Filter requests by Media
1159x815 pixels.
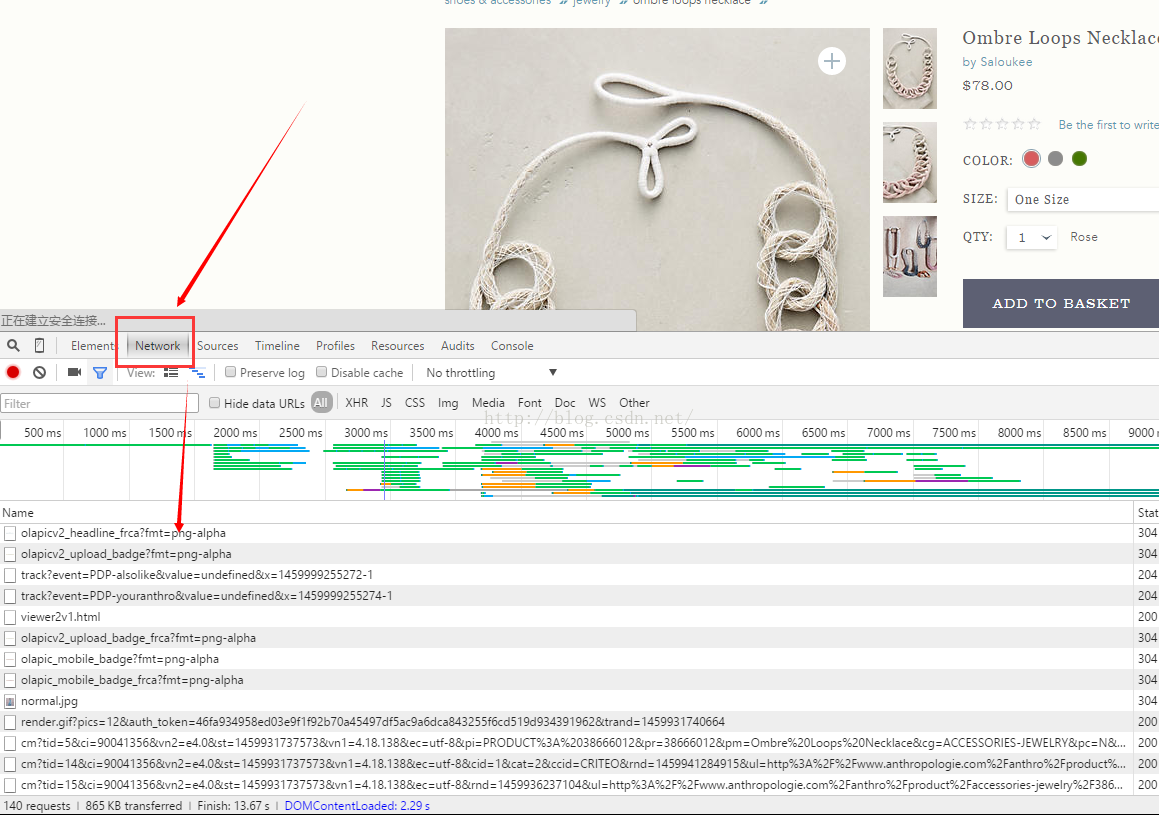coord(488,403)
